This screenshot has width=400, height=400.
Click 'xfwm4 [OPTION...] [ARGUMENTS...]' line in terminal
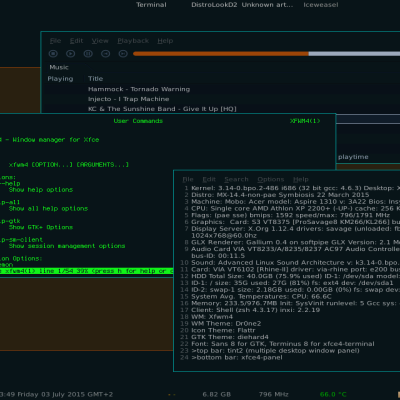pos(69,165)
